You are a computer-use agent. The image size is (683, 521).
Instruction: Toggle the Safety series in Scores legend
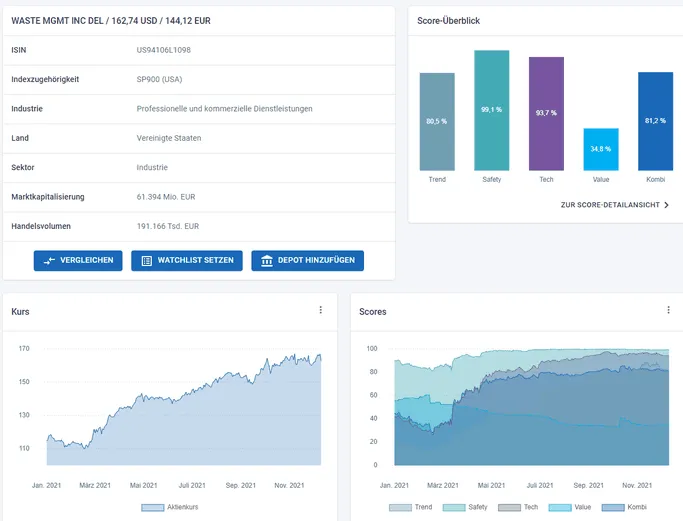[x=465, y=507]
